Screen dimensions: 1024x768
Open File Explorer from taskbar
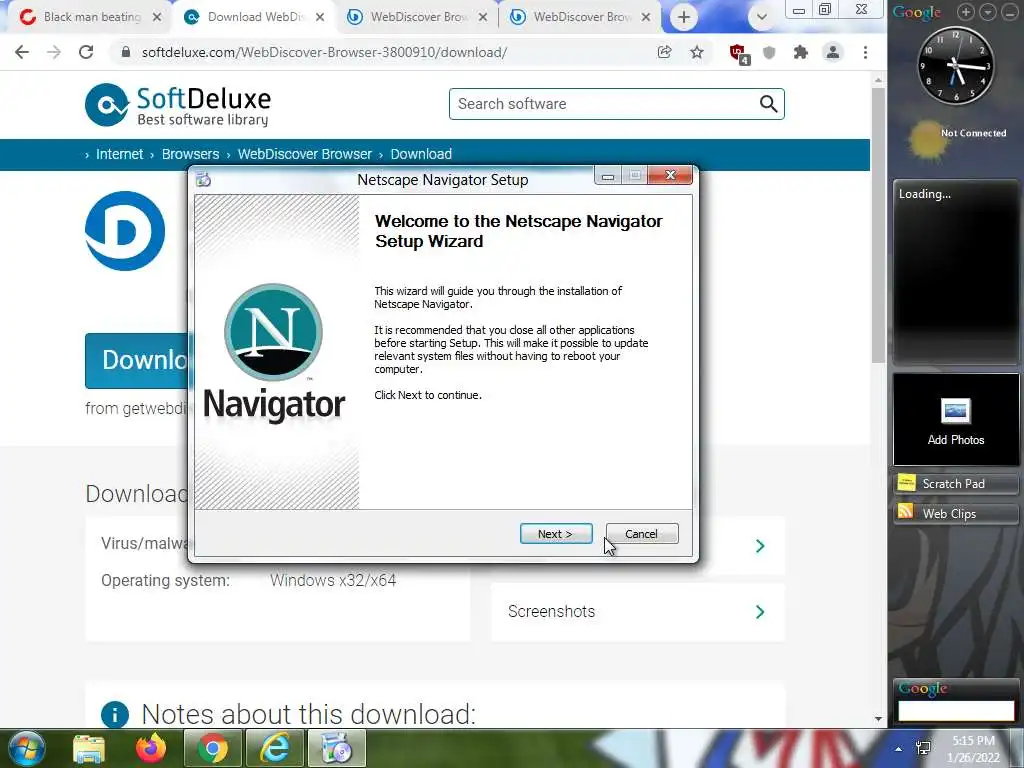[89, 748]
